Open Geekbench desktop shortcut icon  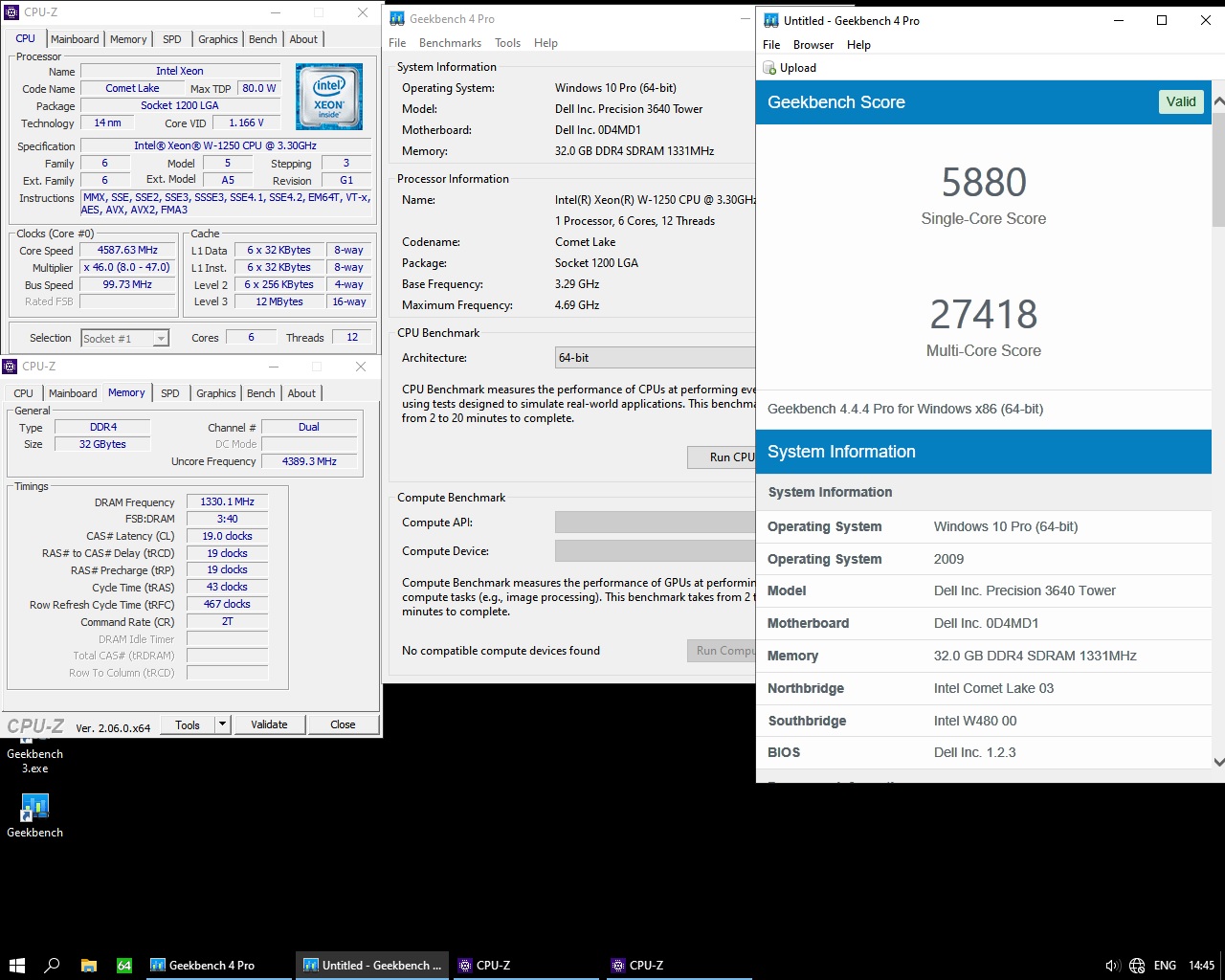pyautogui.click(x=34, y=808)
